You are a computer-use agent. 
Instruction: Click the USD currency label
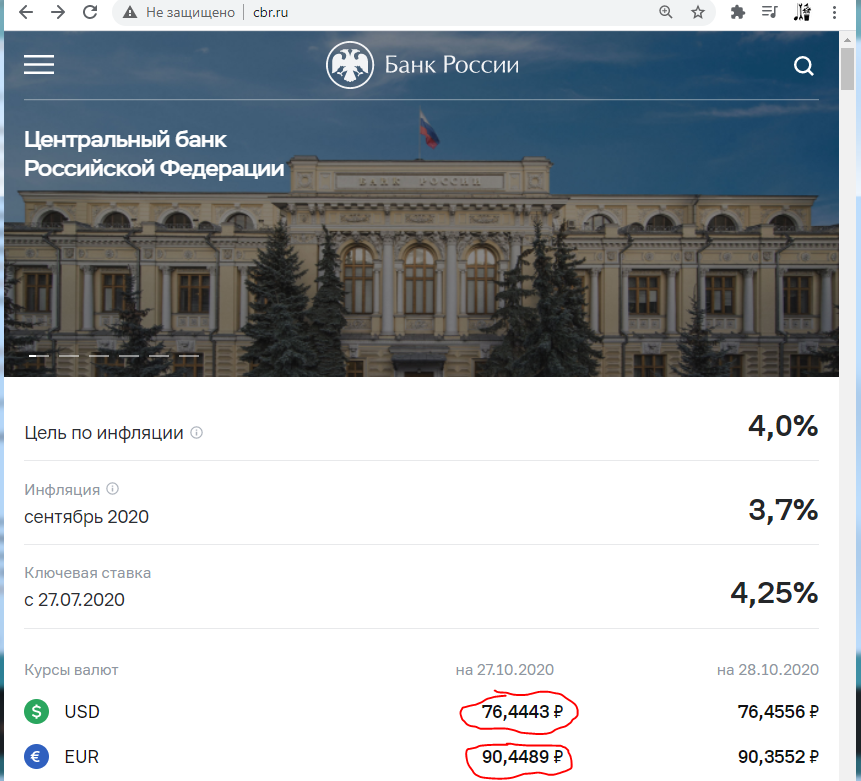(82, 712)
